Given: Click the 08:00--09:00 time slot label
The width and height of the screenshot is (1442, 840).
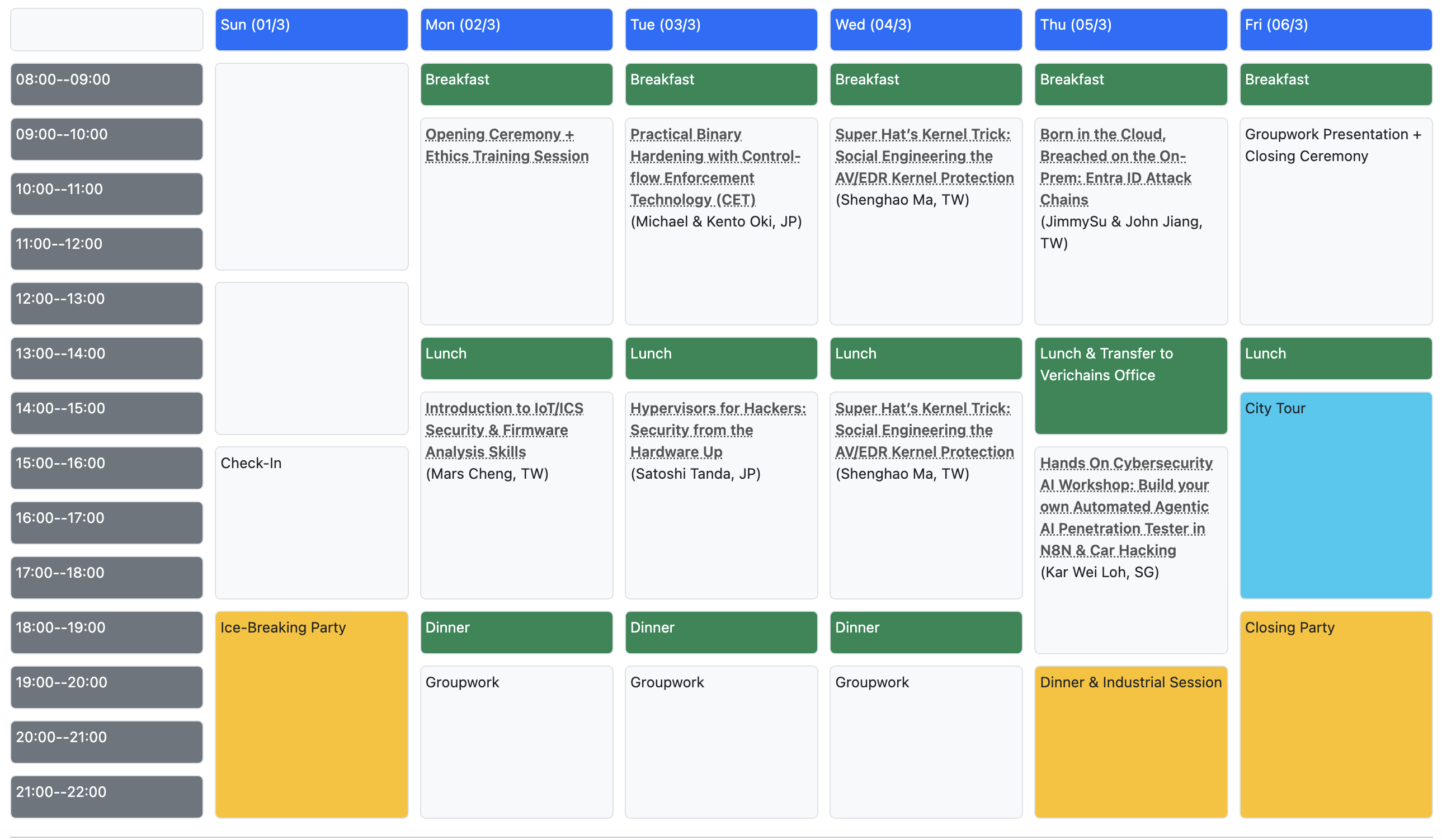Looking at the screenshot, I should pyautogui.click(x=106, y=84).
